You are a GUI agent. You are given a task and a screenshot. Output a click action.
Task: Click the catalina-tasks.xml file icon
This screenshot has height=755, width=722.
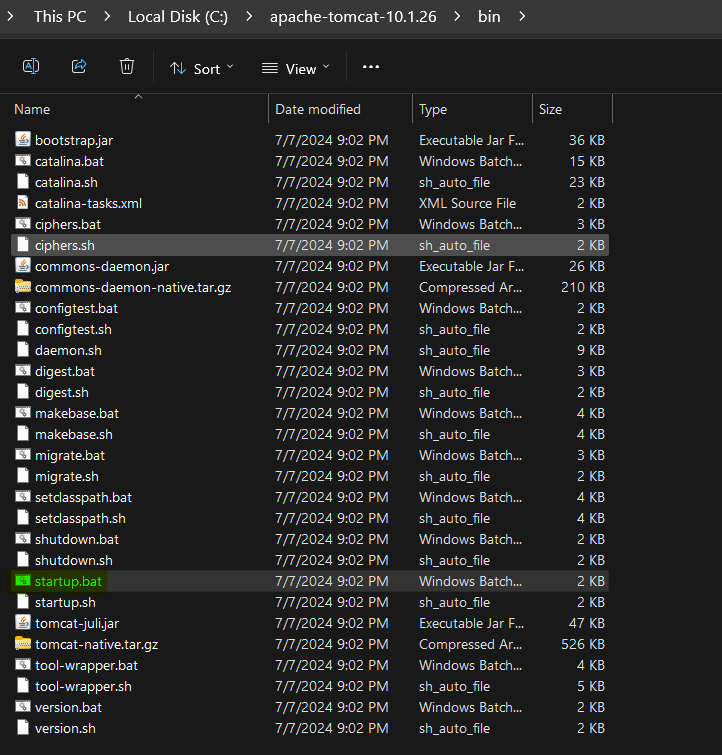click(23, 203)
